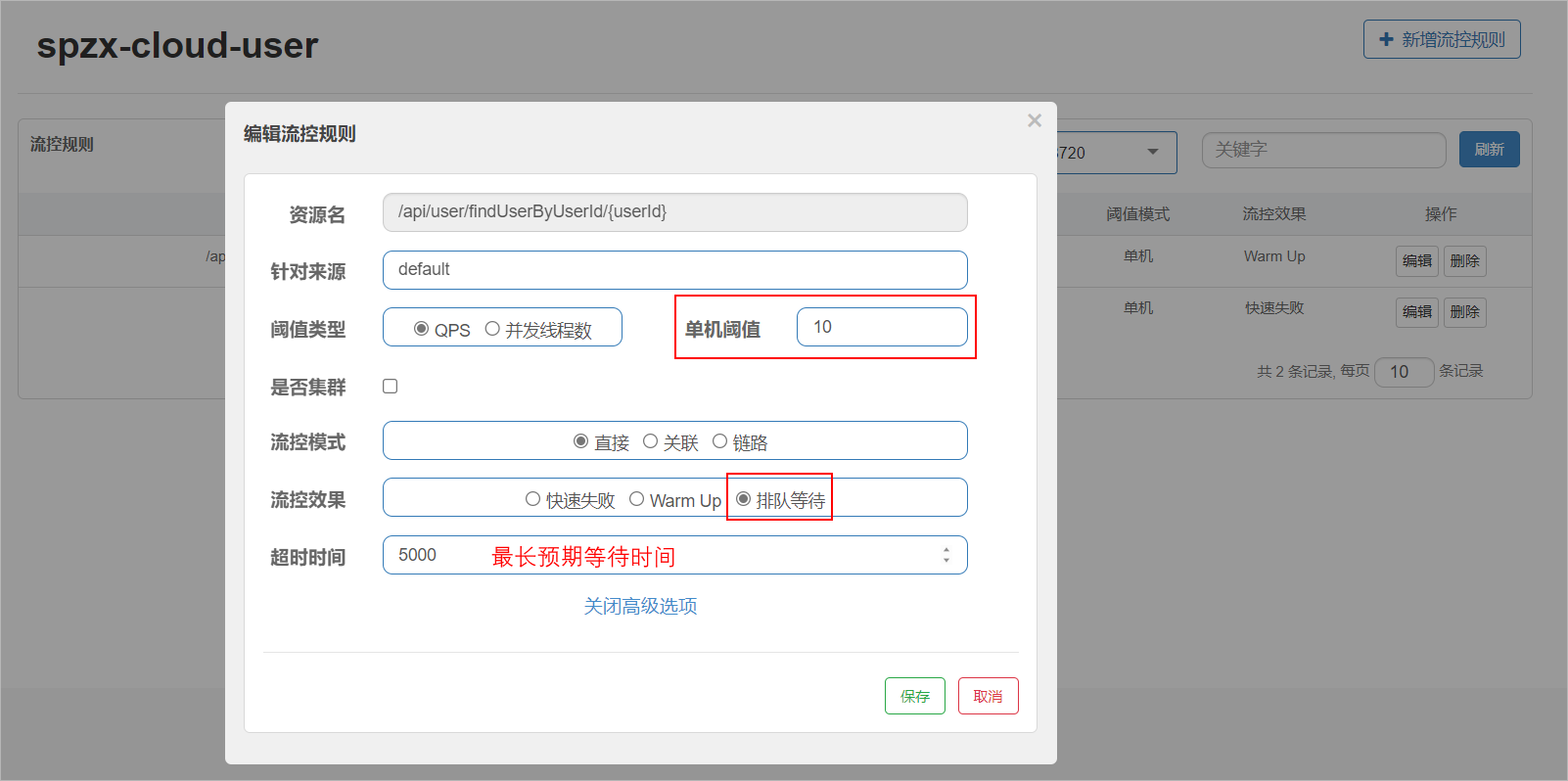Choose 排队等待 flow control effect
1568x781 pixels.
click(x=744, y=499)
